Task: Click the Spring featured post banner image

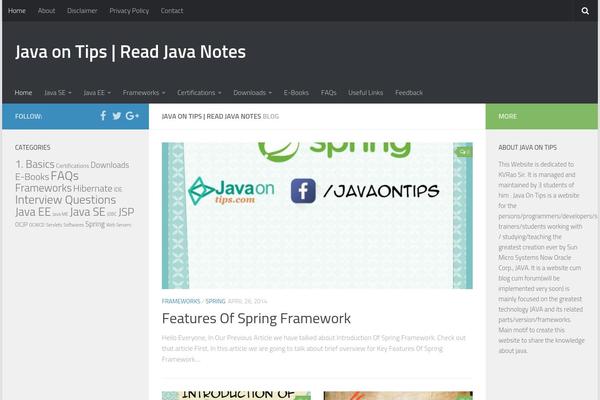Action: (317, 216)
